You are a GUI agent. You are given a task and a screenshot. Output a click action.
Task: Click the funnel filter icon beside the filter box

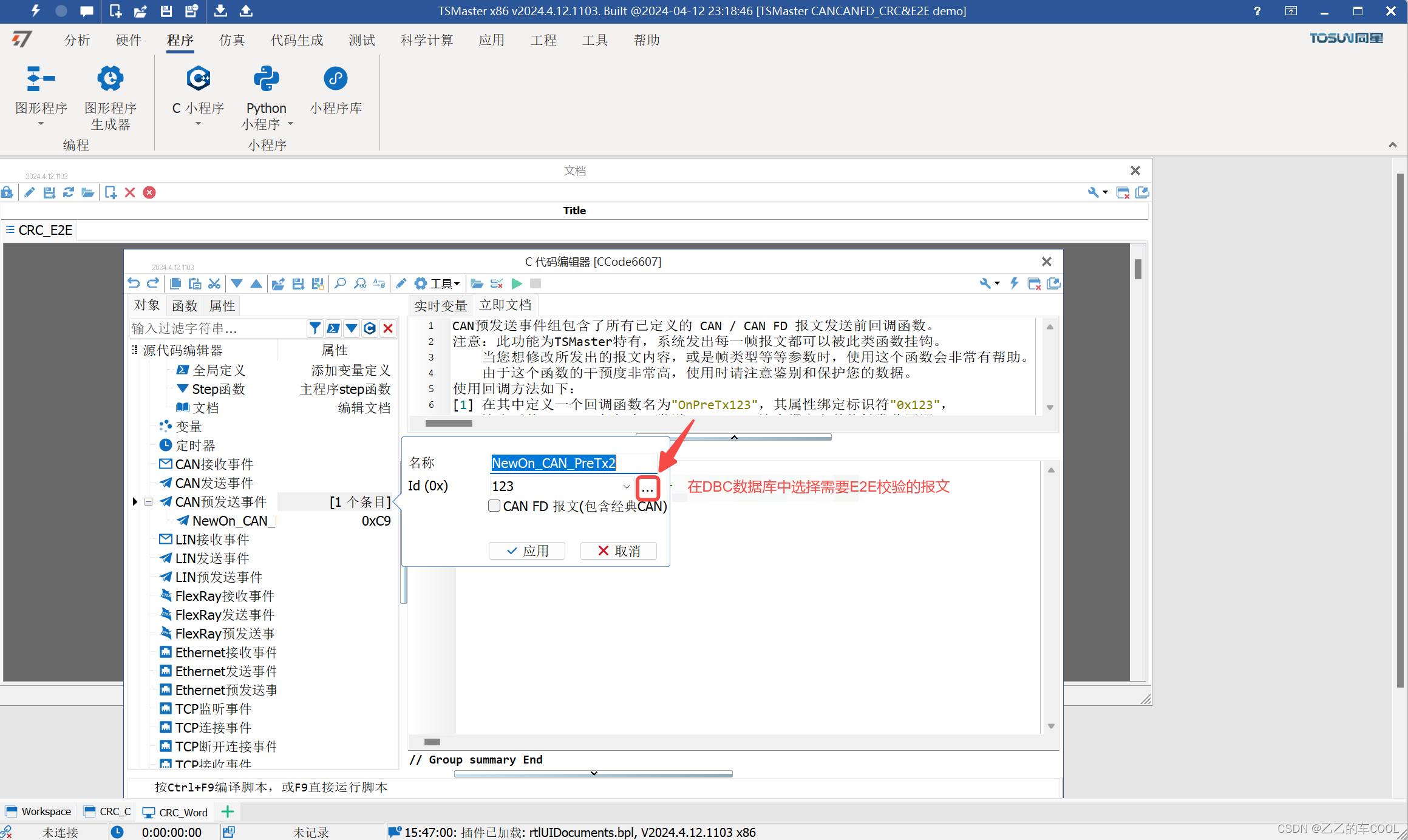pos(315,328)
